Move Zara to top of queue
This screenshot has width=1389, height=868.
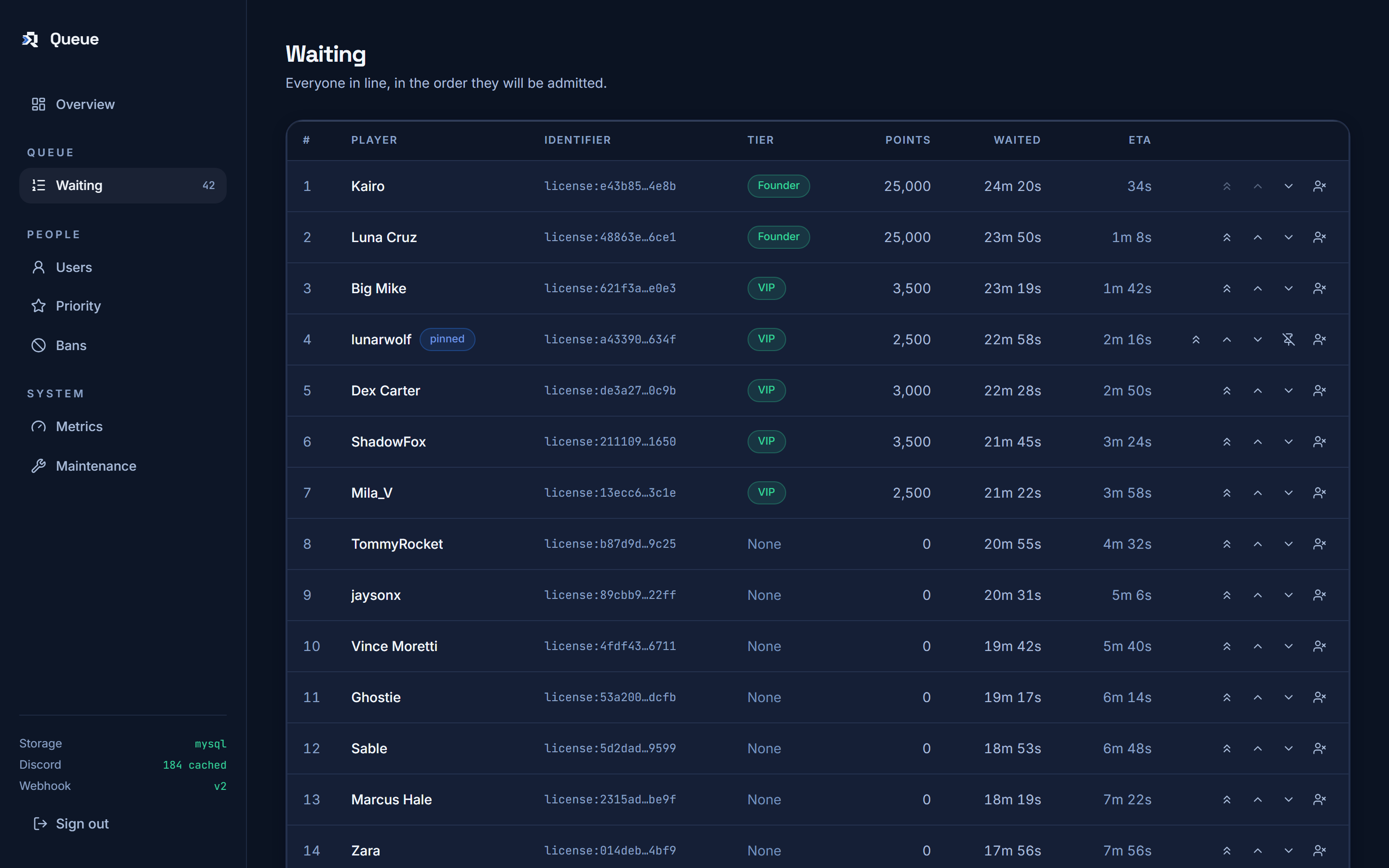(x=1226, y=850)
